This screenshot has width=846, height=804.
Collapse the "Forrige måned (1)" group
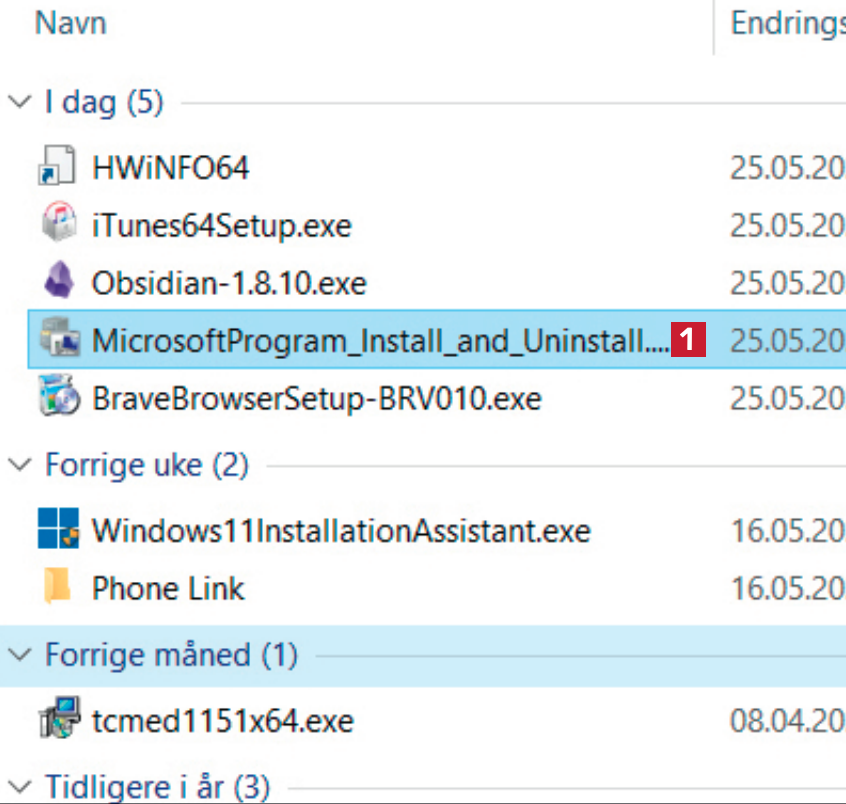19,655
